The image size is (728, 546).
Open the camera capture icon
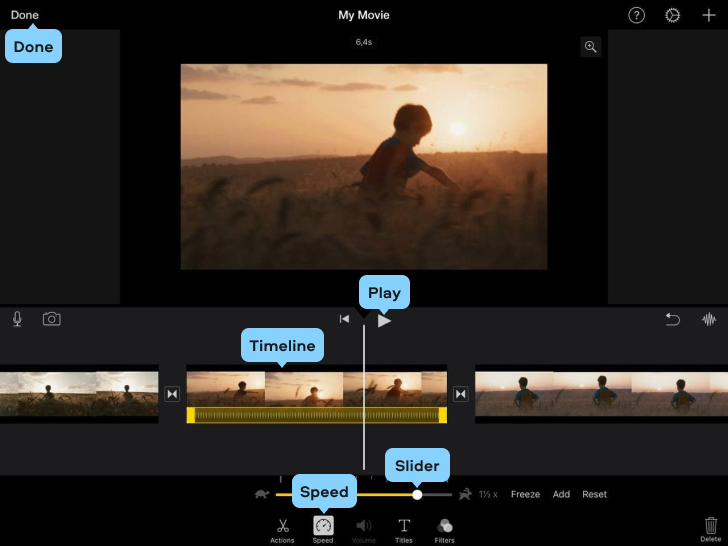tap(52, 319)
